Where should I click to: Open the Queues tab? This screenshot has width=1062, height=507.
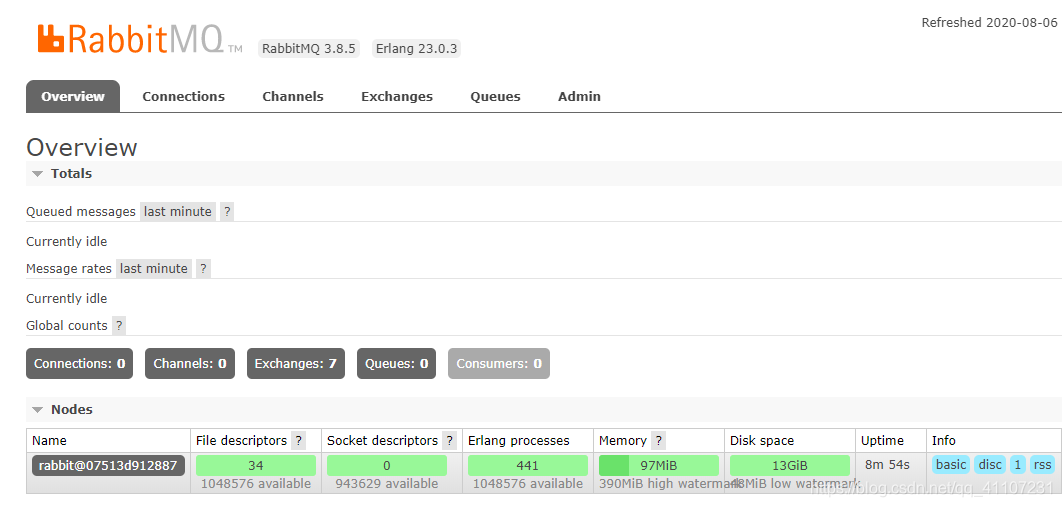point(496,96)
